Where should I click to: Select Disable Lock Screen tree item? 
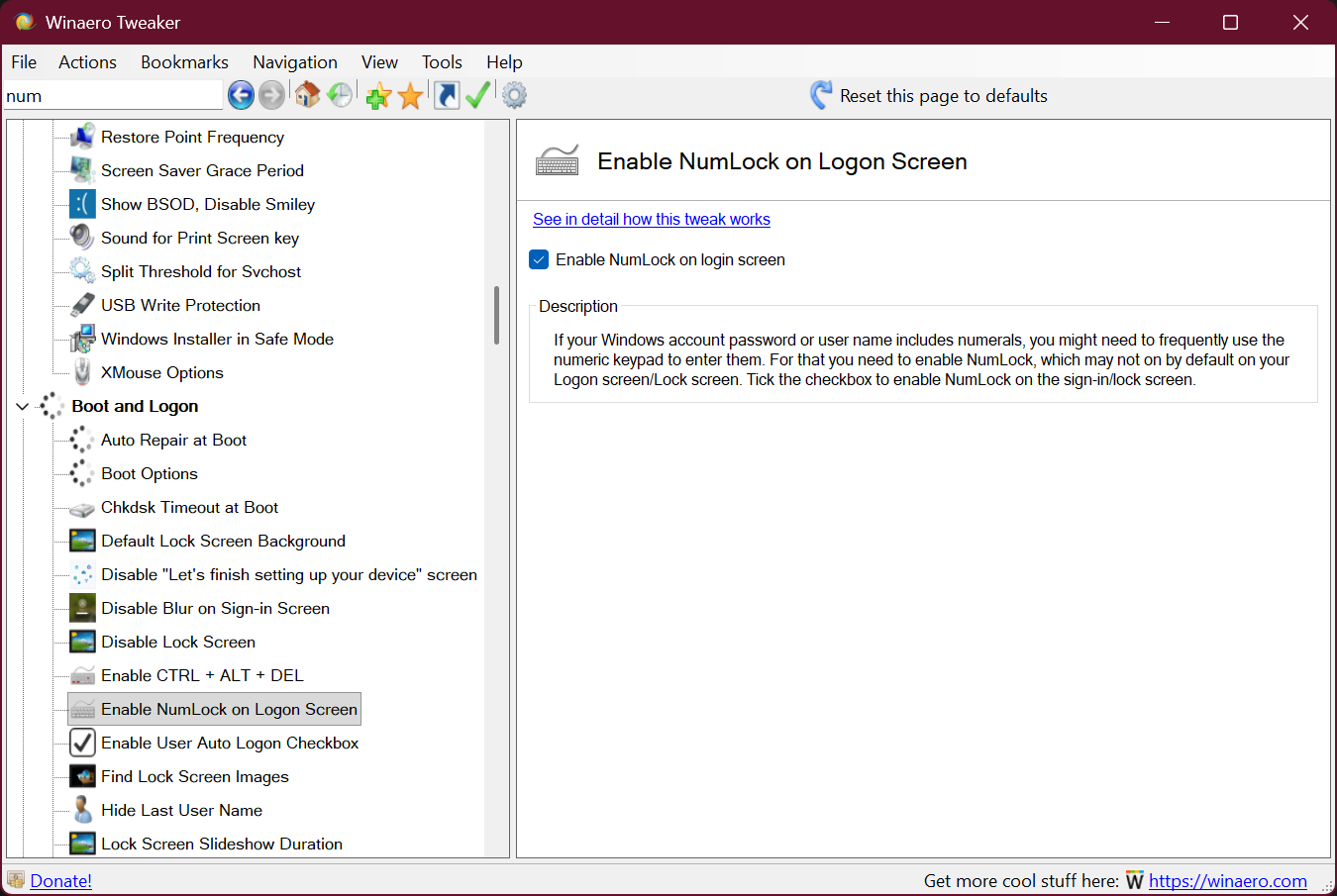pos(178,642)
